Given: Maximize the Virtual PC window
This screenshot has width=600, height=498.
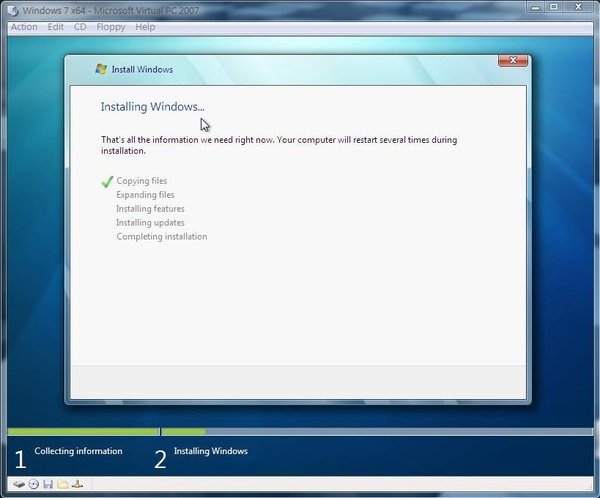Looking at the screenshot, I should click(x=553, y=7).
